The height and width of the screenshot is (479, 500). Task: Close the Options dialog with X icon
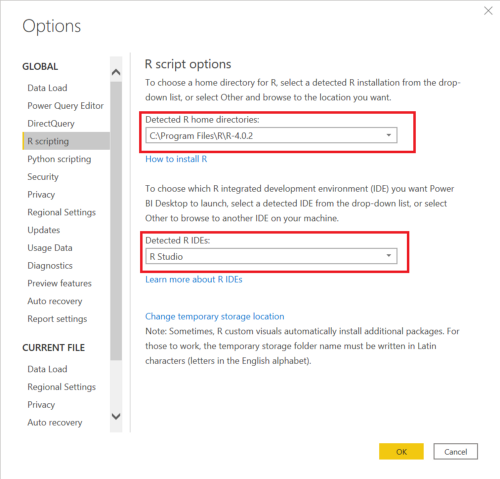488,11
